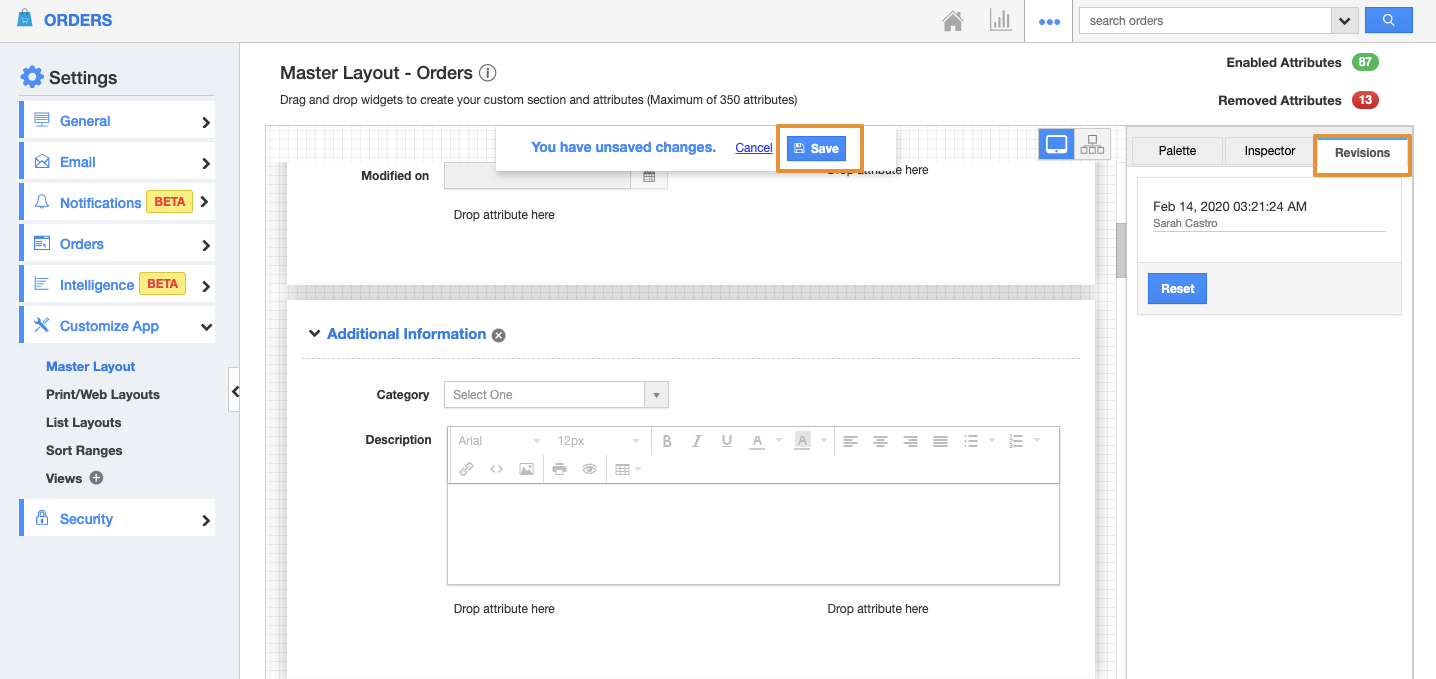
Task: Click the home icon in top bar
Action: (953, 21)
